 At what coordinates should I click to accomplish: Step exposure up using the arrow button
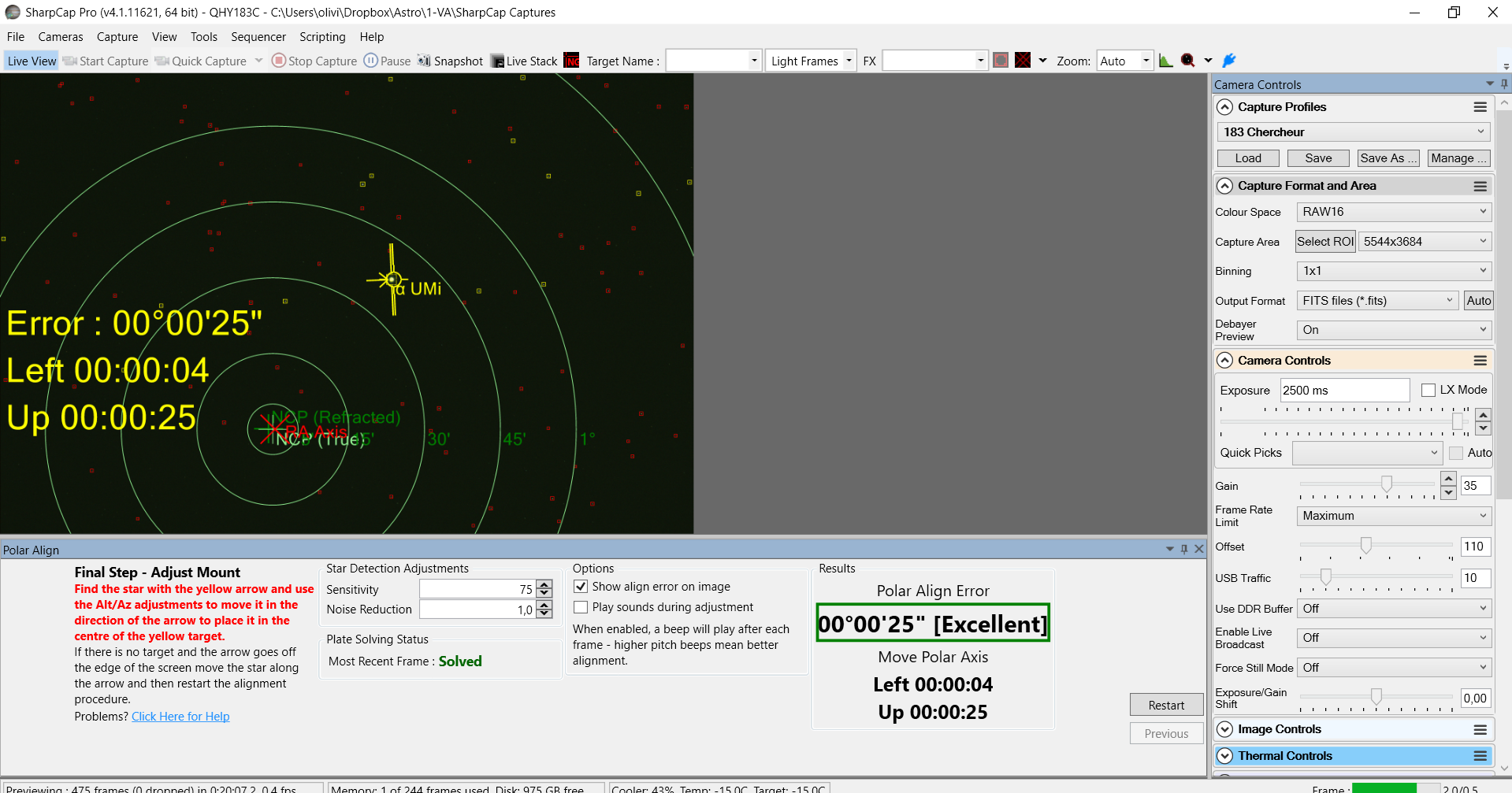coord(1483,415)
